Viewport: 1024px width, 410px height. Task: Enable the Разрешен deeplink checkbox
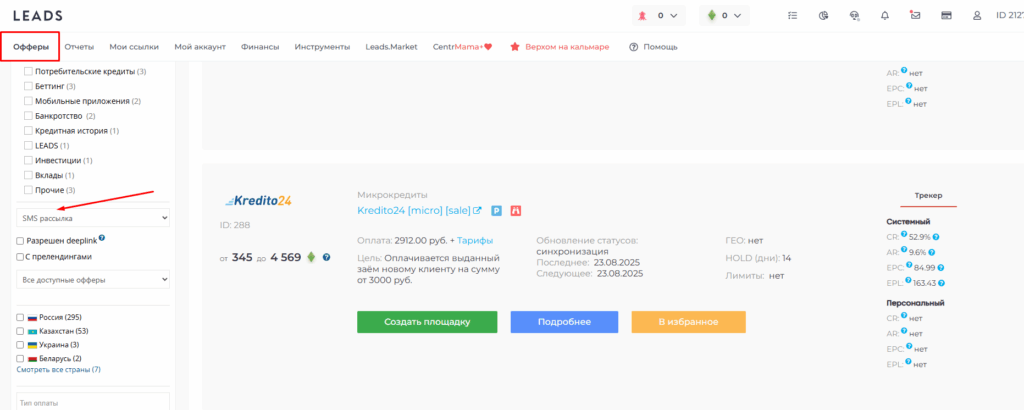pos(20,241)
